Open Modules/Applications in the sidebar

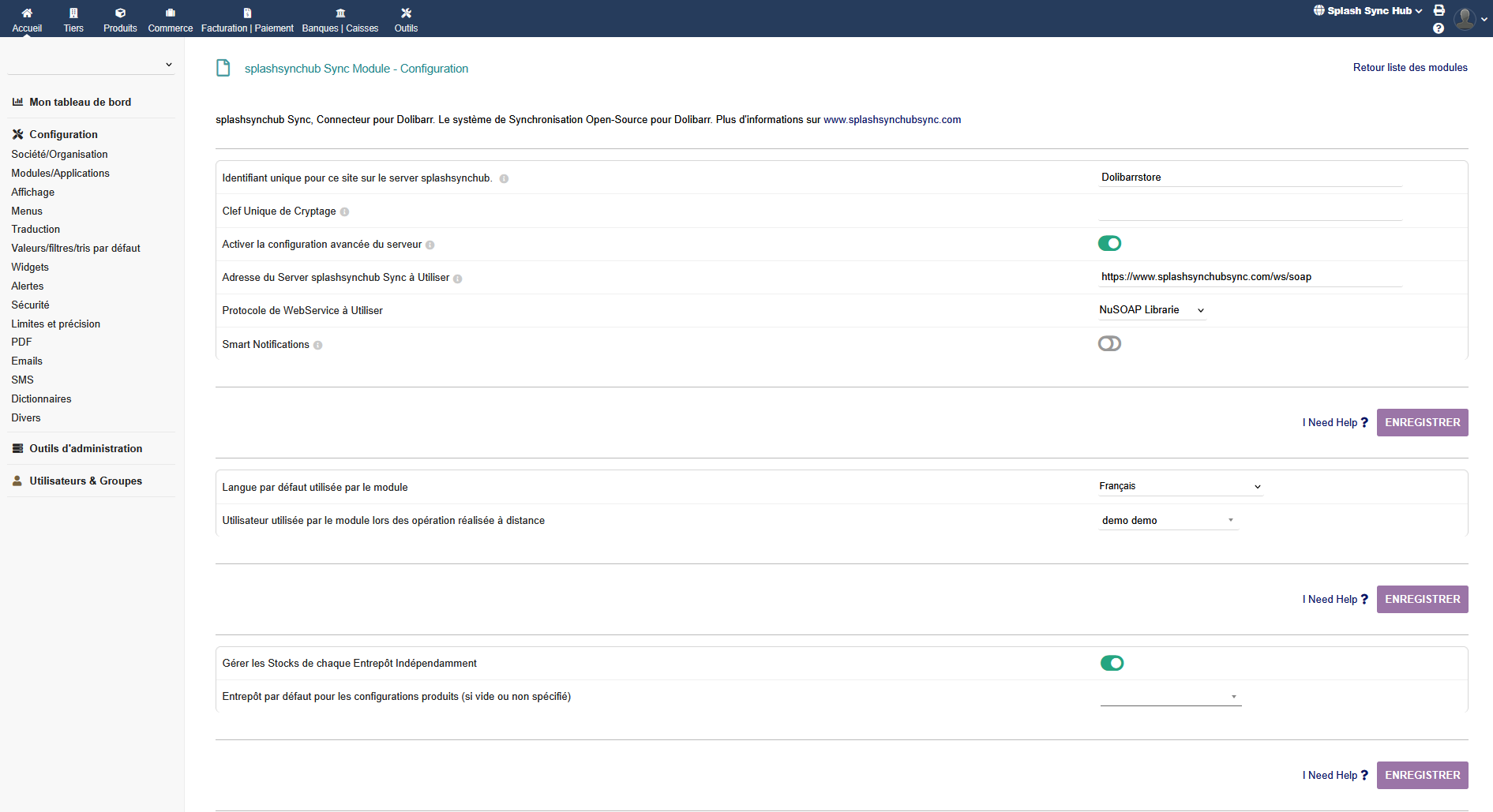[x=60, y=173]
